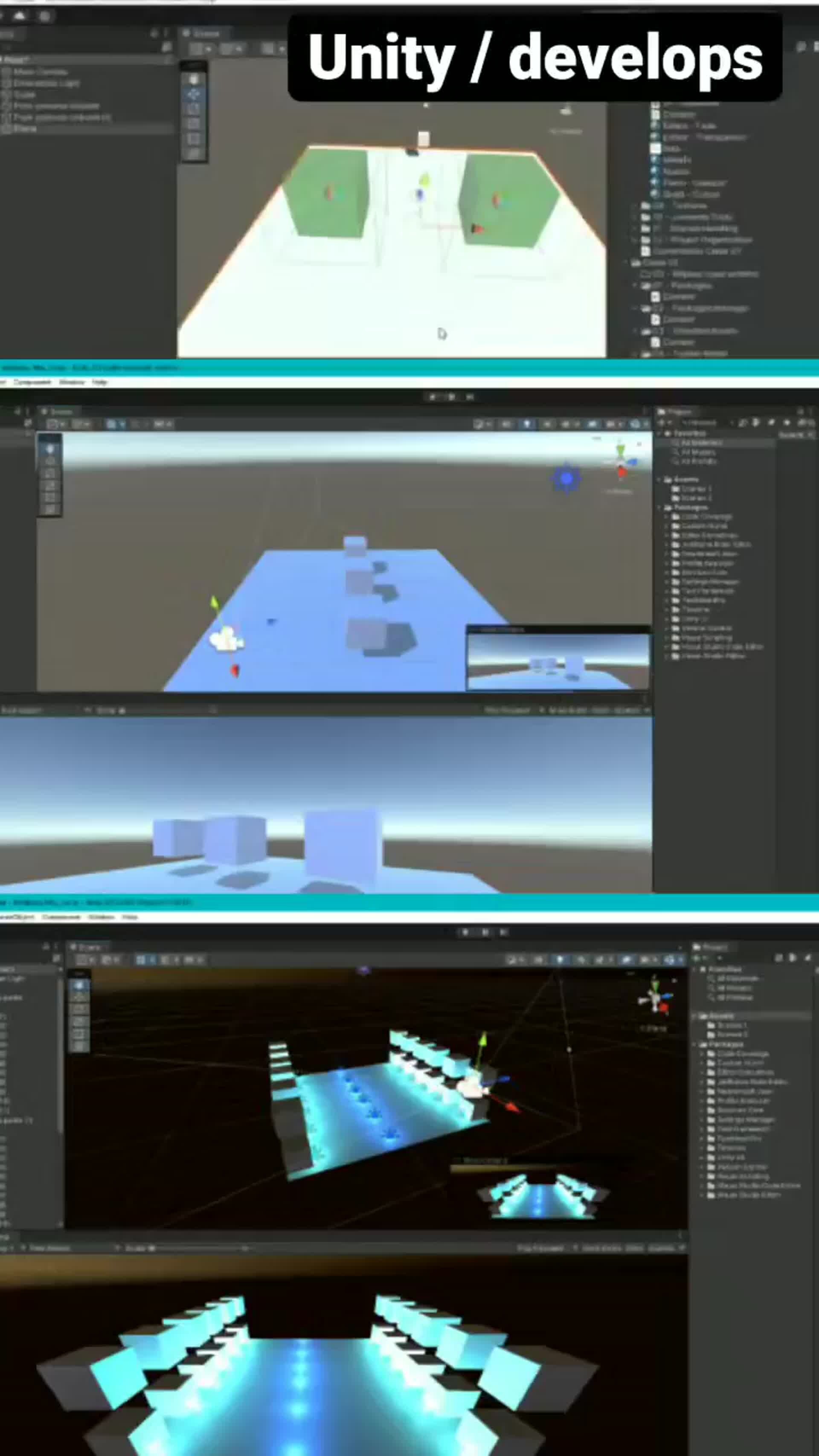Select the Move tool in top editor
This screenshot has height=1456, width=819.
pos(193,94)
